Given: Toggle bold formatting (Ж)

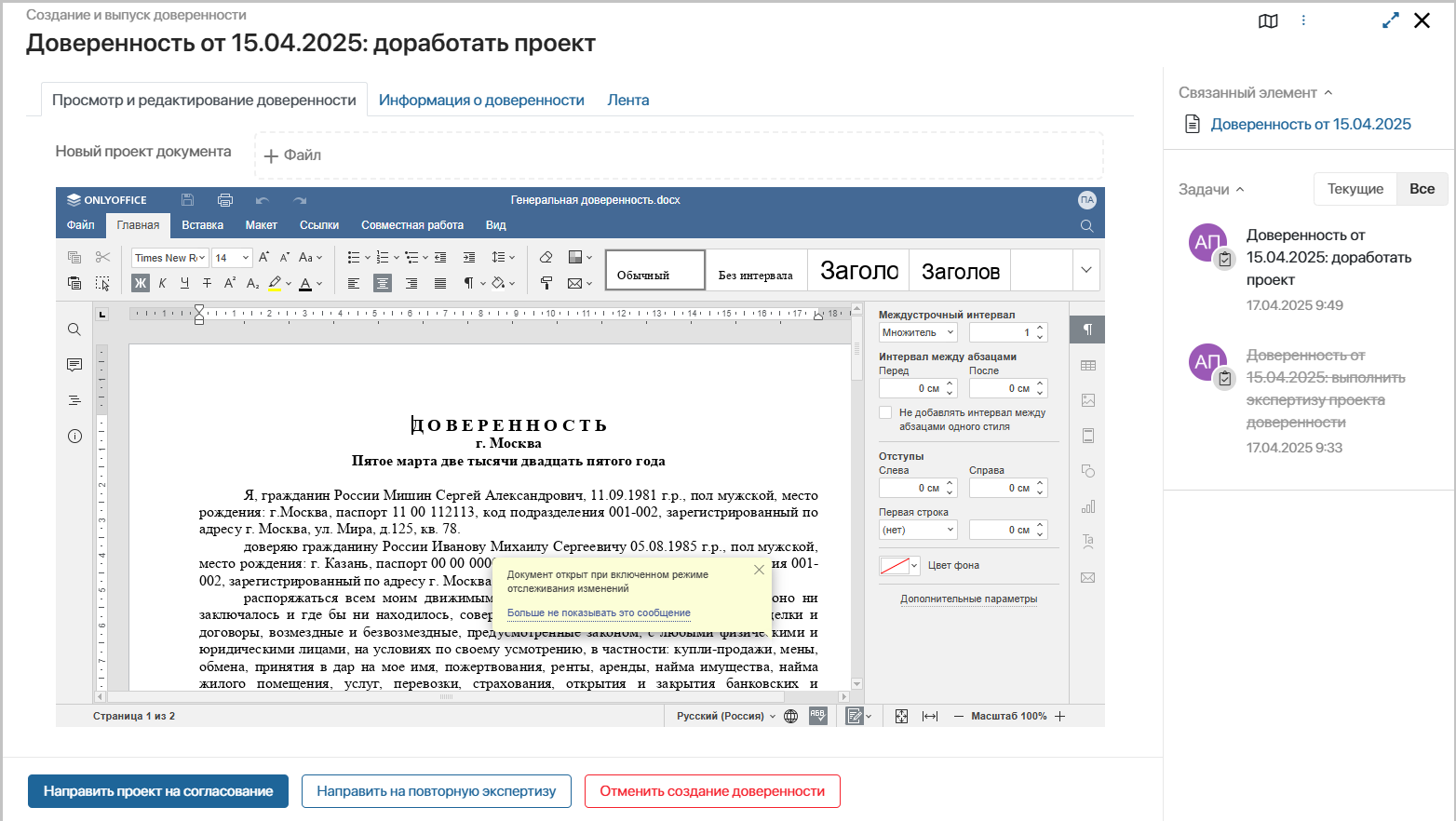Looking at the screenshot, I should coord(141,283).
